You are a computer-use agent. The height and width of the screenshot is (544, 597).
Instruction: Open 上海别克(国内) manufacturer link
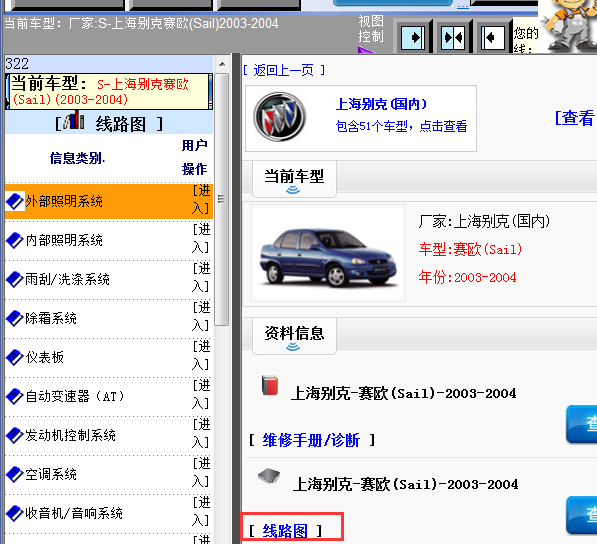(381, 104)
